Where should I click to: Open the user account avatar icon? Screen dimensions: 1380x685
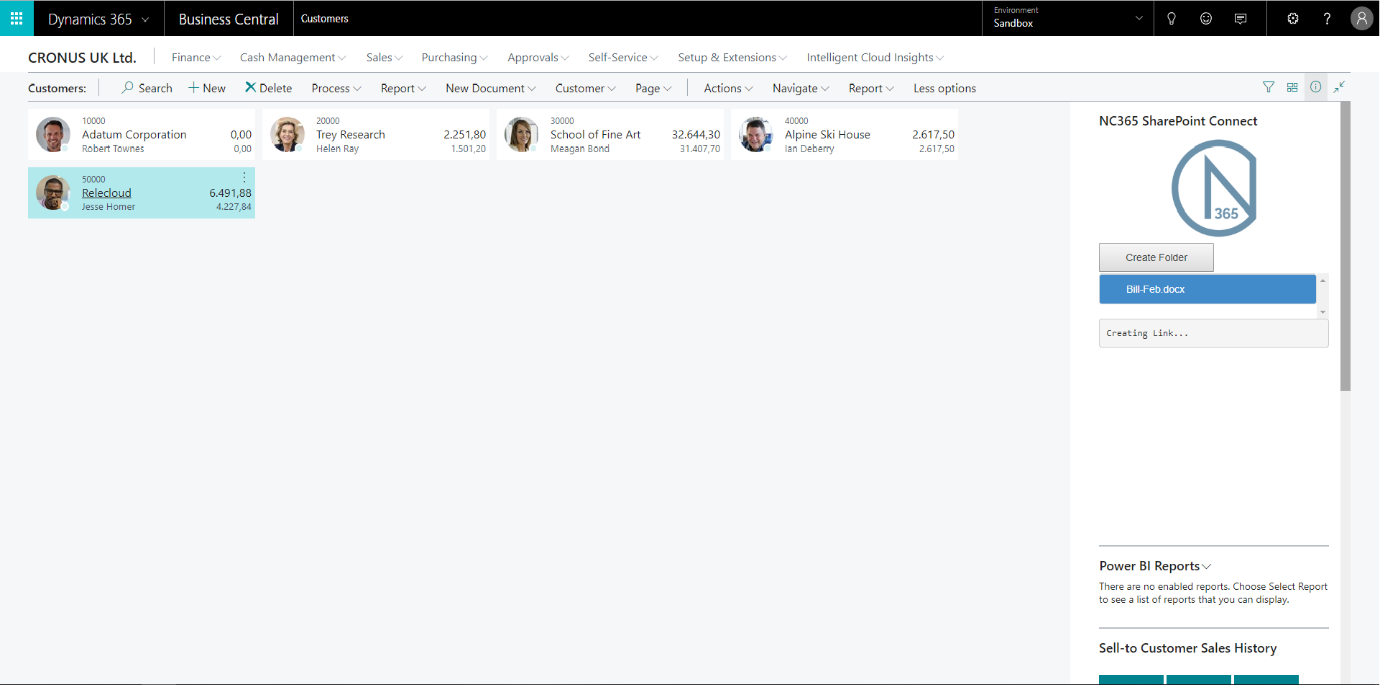click(x=1361, y=18)
